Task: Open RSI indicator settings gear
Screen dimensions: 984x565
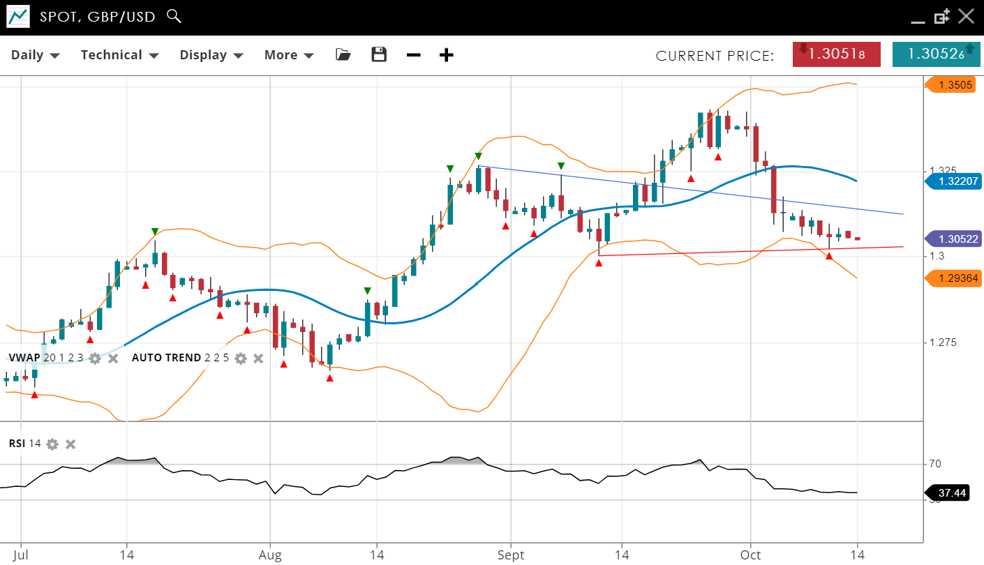Action: [x=52, y=444]
